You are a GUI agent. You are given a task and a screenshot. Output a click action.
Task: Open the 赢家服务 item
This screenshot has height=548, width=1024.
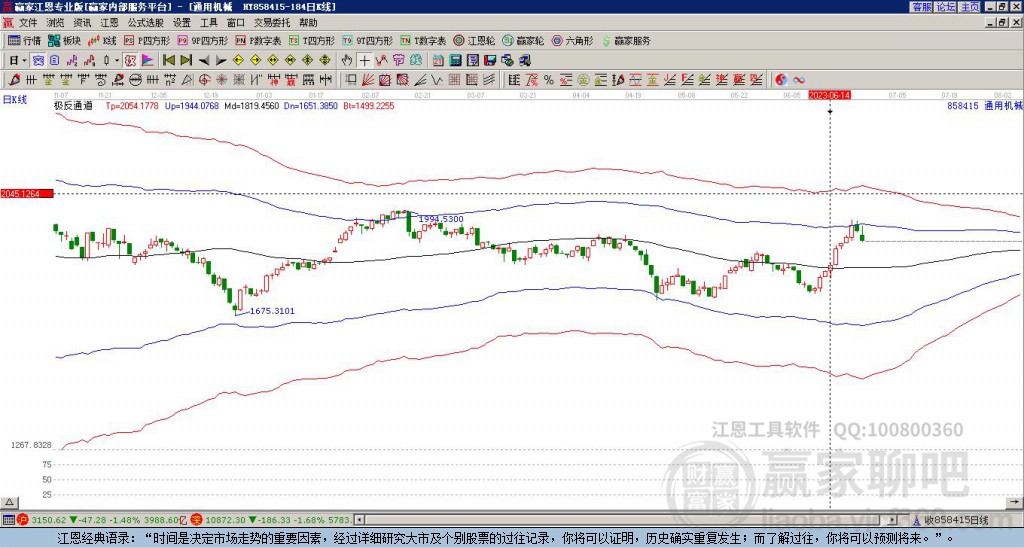click(x=626, y=40)
